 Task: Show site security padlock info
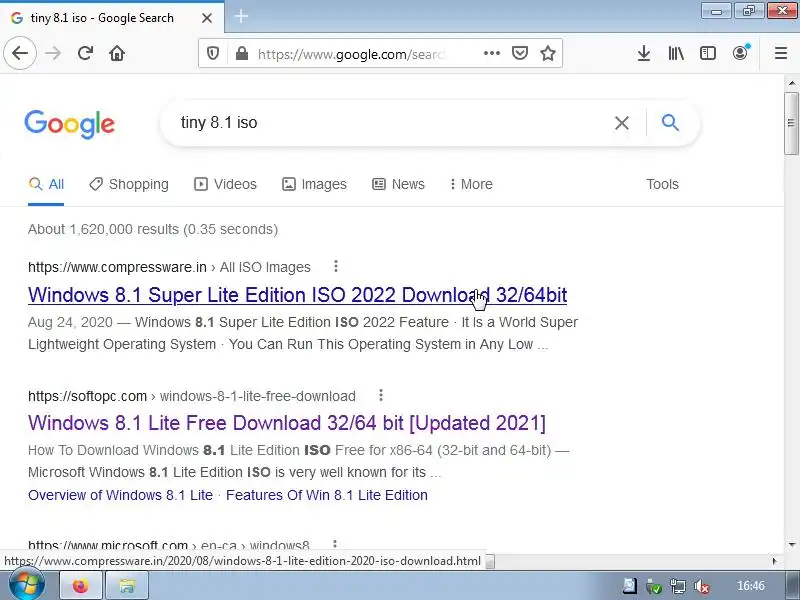242,53
